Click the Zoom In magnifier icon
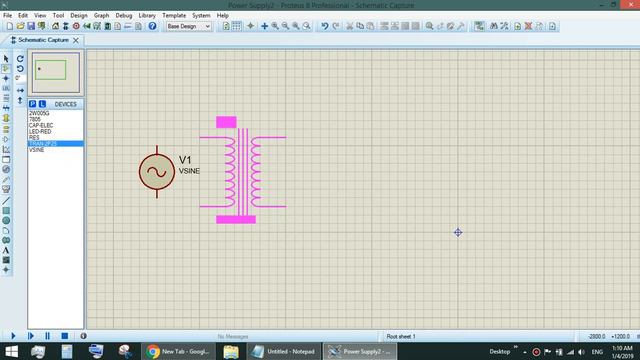640x360 pixels. coord(276,26)
